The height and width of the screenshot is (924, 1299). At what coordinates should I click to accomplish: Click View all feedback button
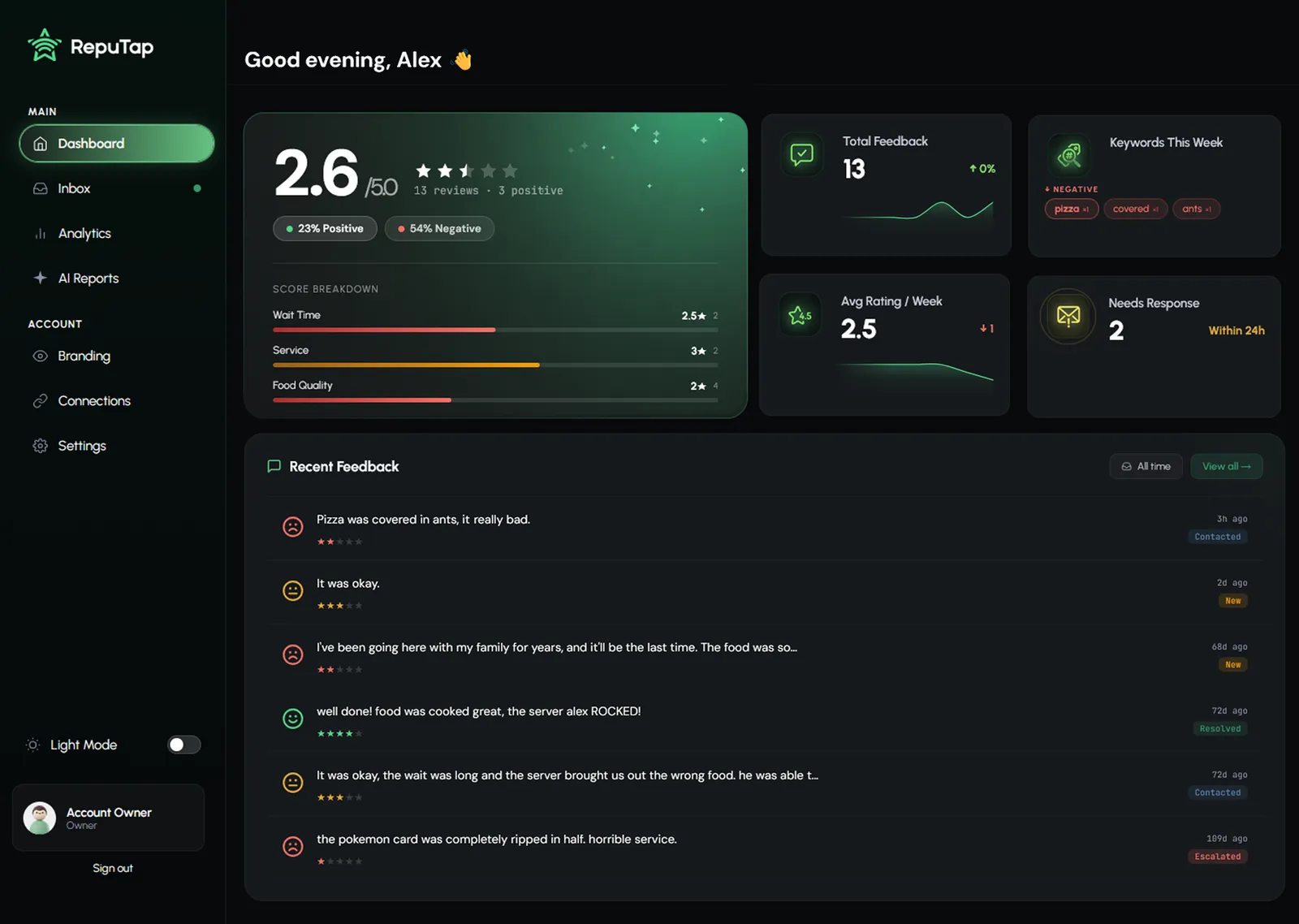click(1227, 466)
